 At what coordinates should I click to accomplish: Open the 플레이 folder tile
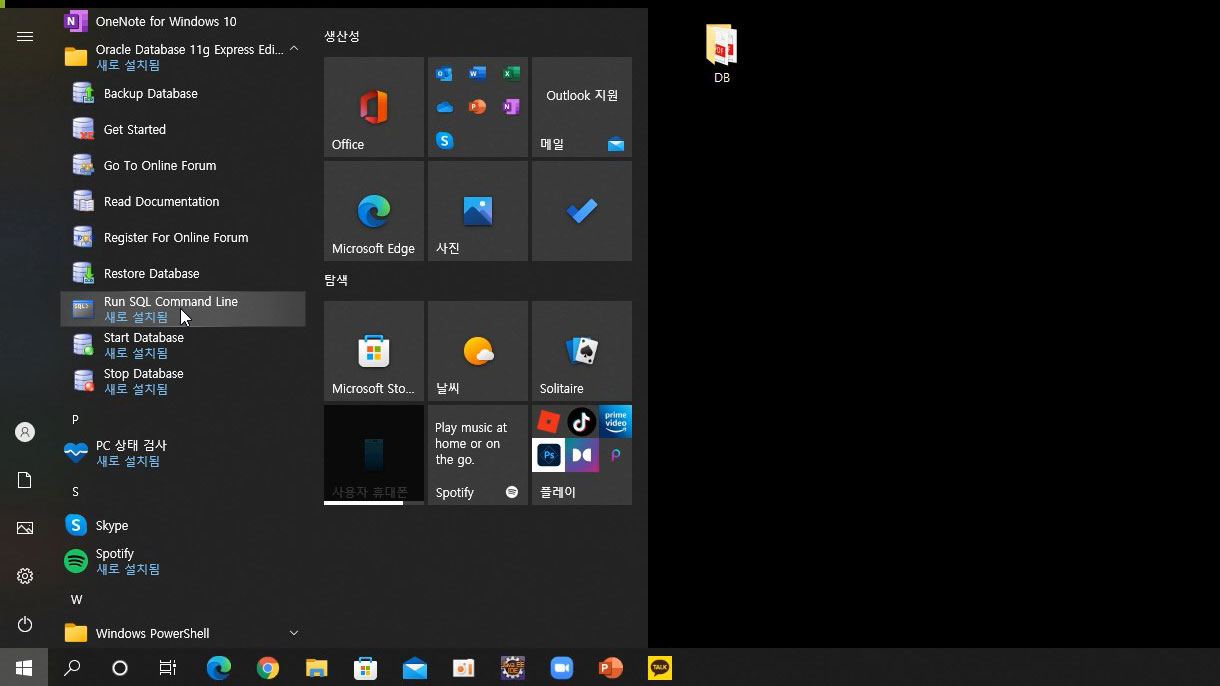pos(582,455)
